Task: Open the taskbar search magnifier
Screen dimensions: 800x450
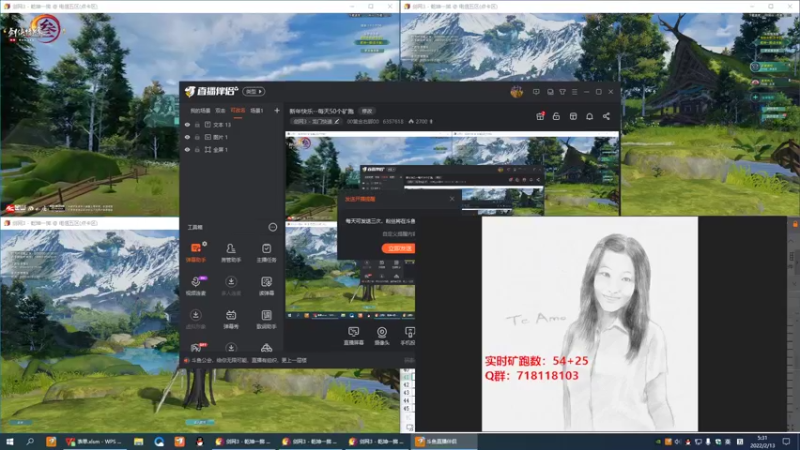Action: (30, 441)
